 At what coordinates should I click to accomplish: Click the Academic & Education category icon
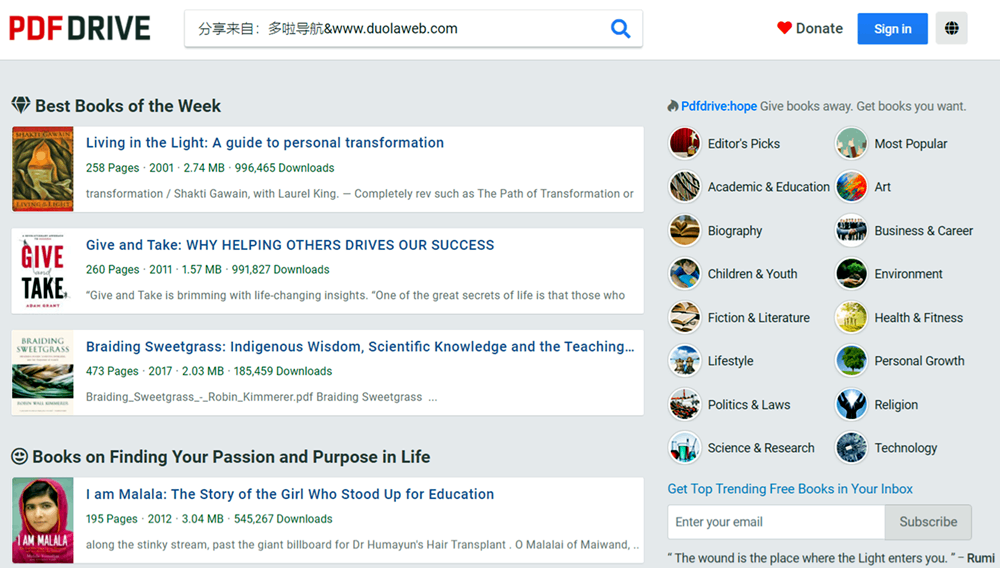pyautogui.click(x=684, y=187)
